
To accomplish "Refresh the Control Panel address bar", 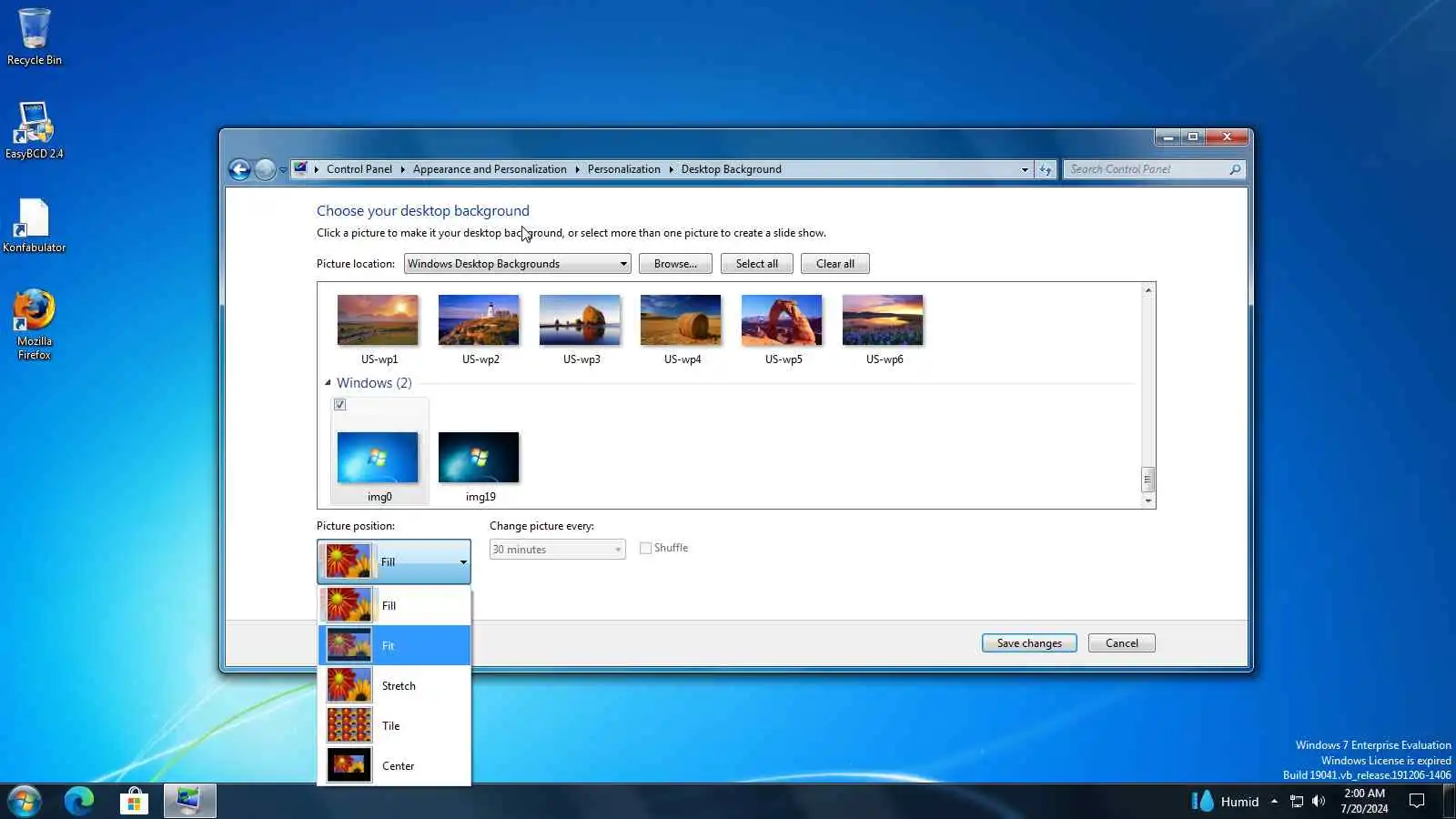I will 1046,169.
